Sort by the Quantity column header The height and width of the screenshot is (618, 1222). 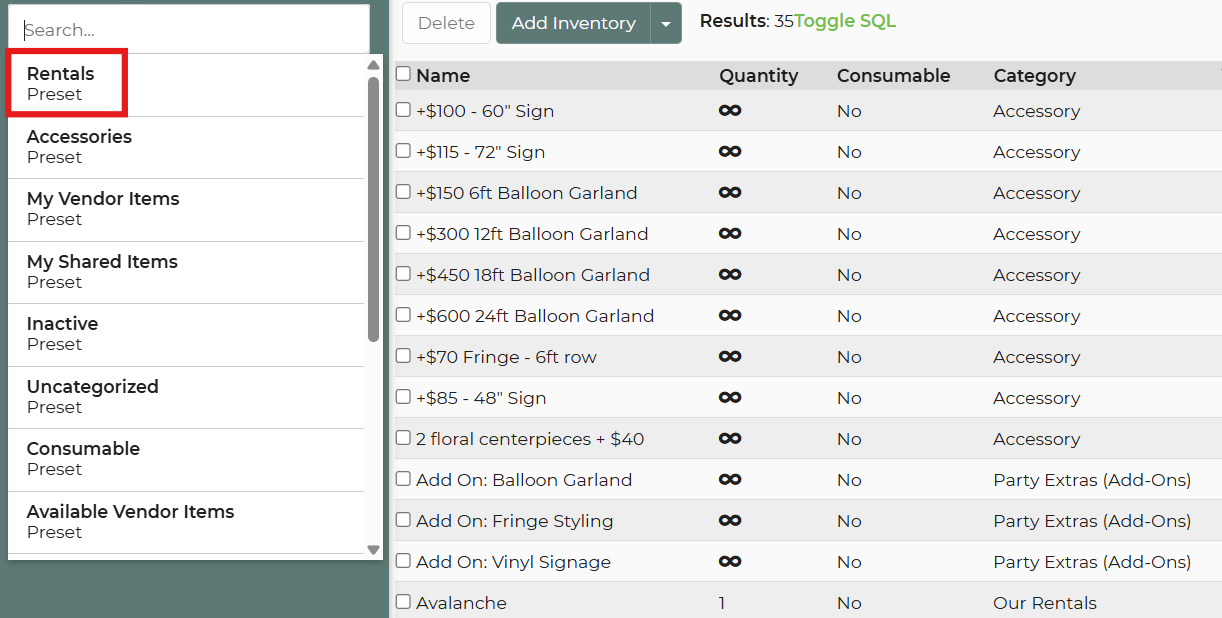click(758, 75)
